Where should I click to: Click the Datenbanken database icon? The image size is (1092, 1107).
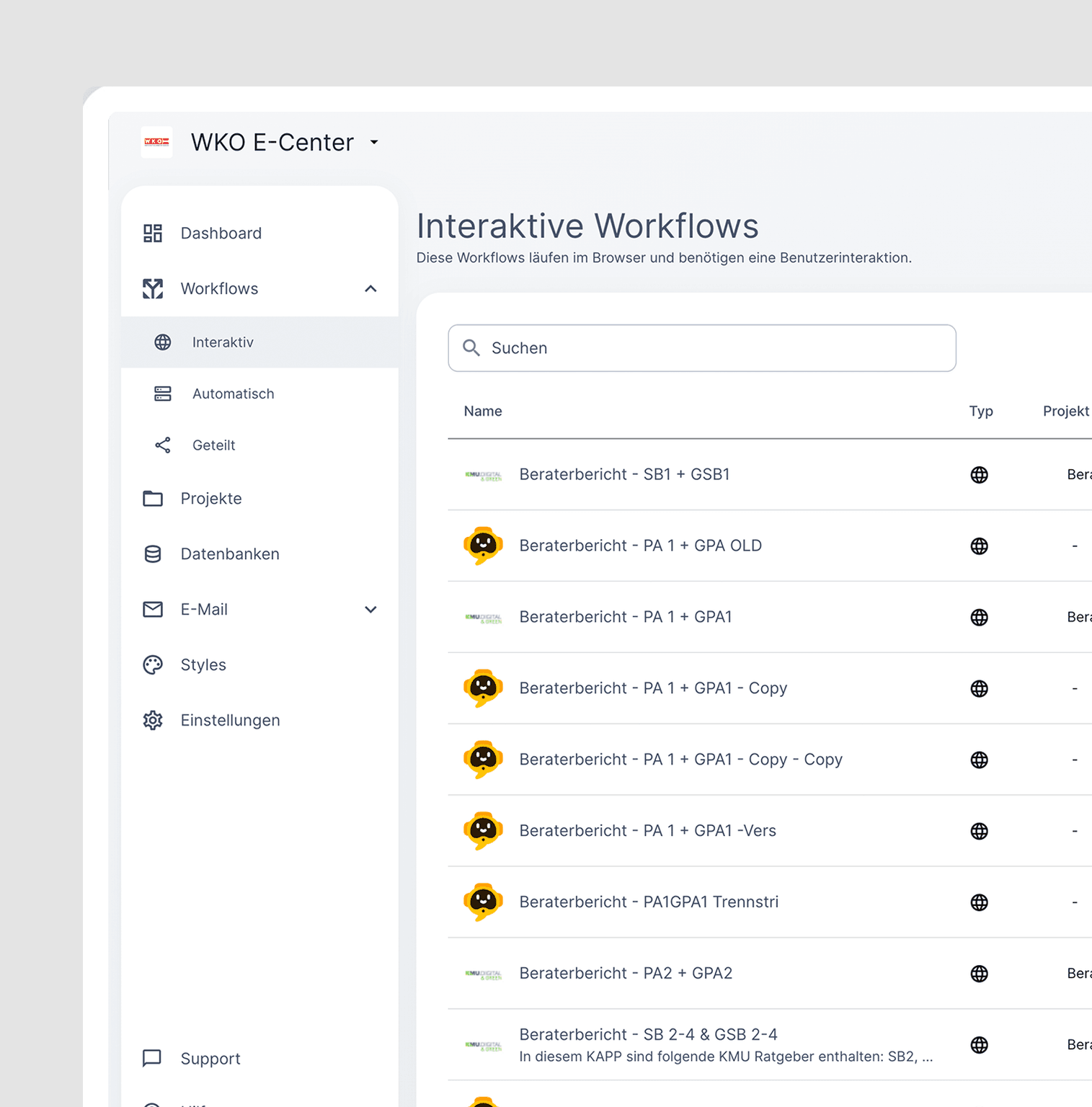(153, 553)
